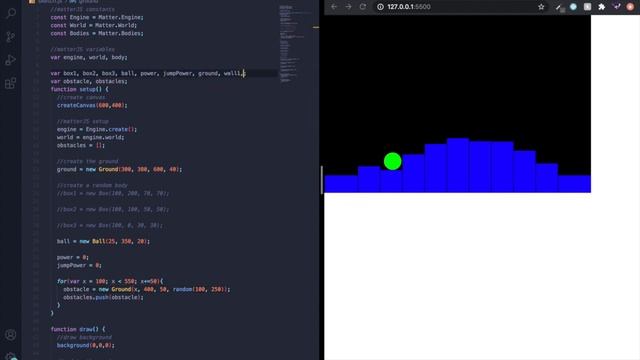Click the 'power = 0;' line

point(73,257)
